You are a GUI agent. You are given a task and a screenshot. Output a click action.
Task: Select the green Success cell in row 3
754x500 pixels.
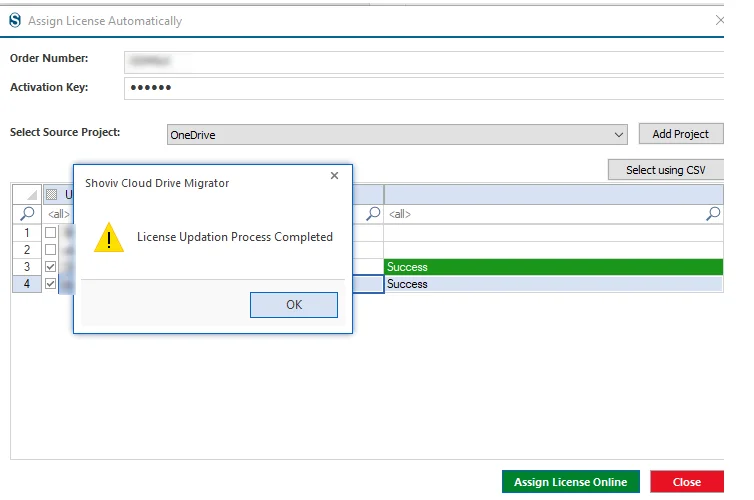pyautogui.click(x=553, y=267)
